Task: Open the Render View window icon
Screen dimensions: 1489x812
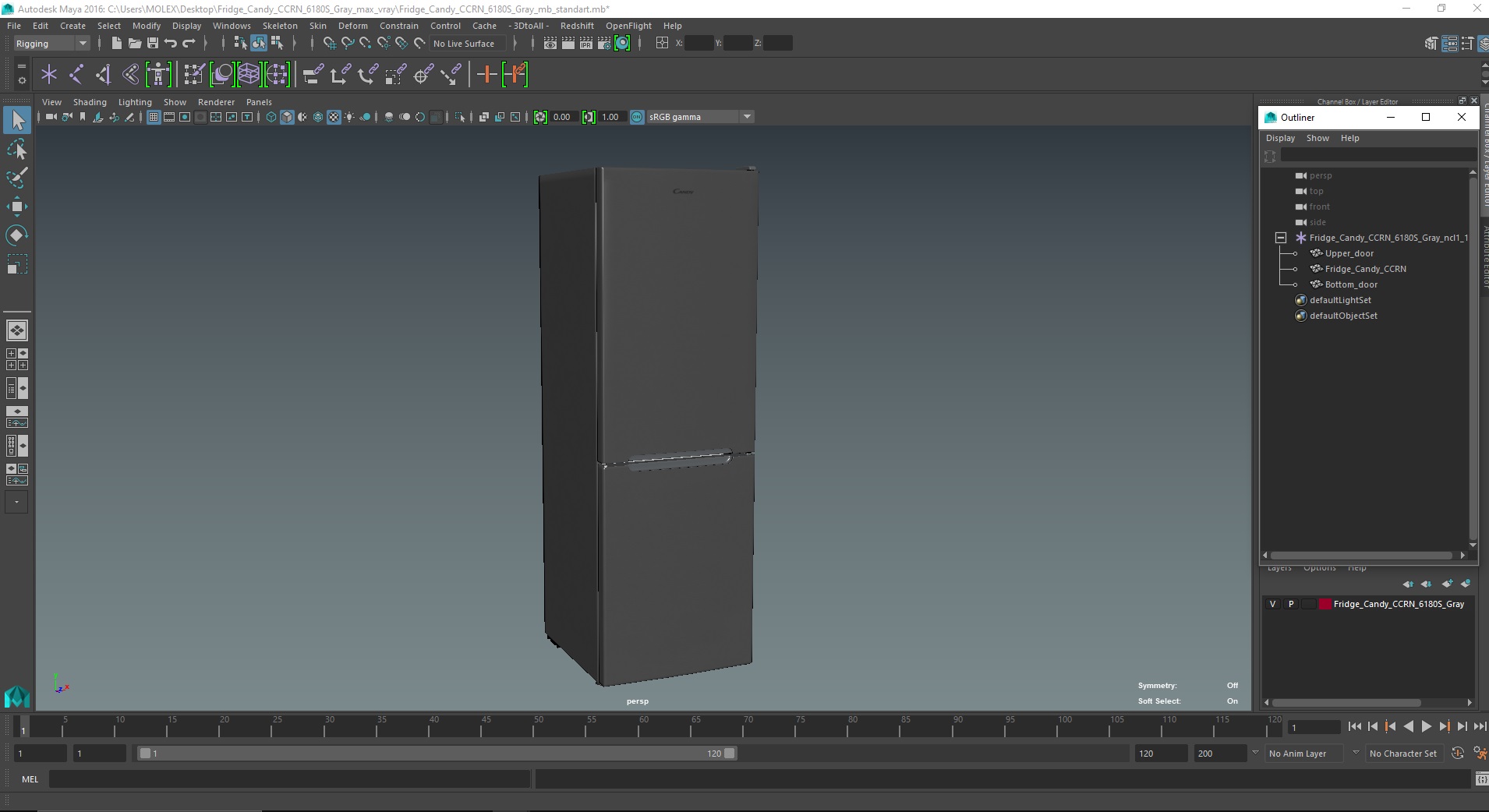Action: (x=550, y=44)
